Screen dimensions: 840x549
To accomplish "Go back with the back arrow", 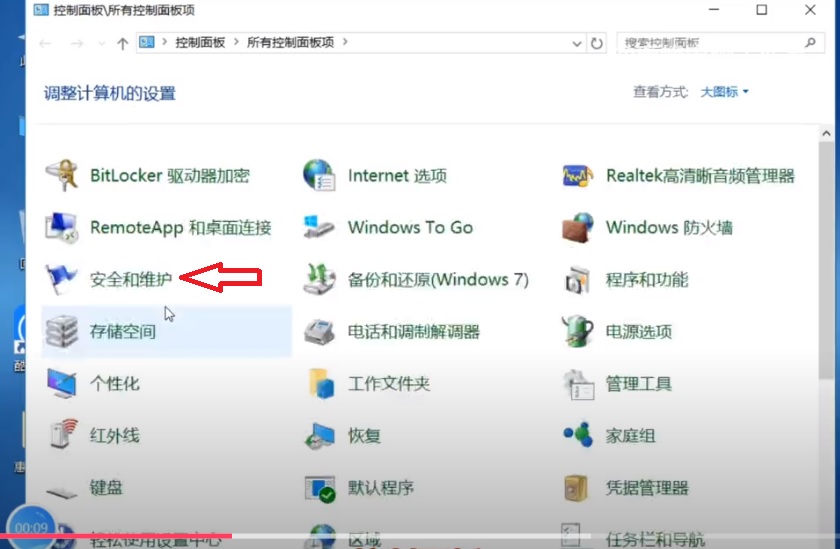I will (45, 43).
